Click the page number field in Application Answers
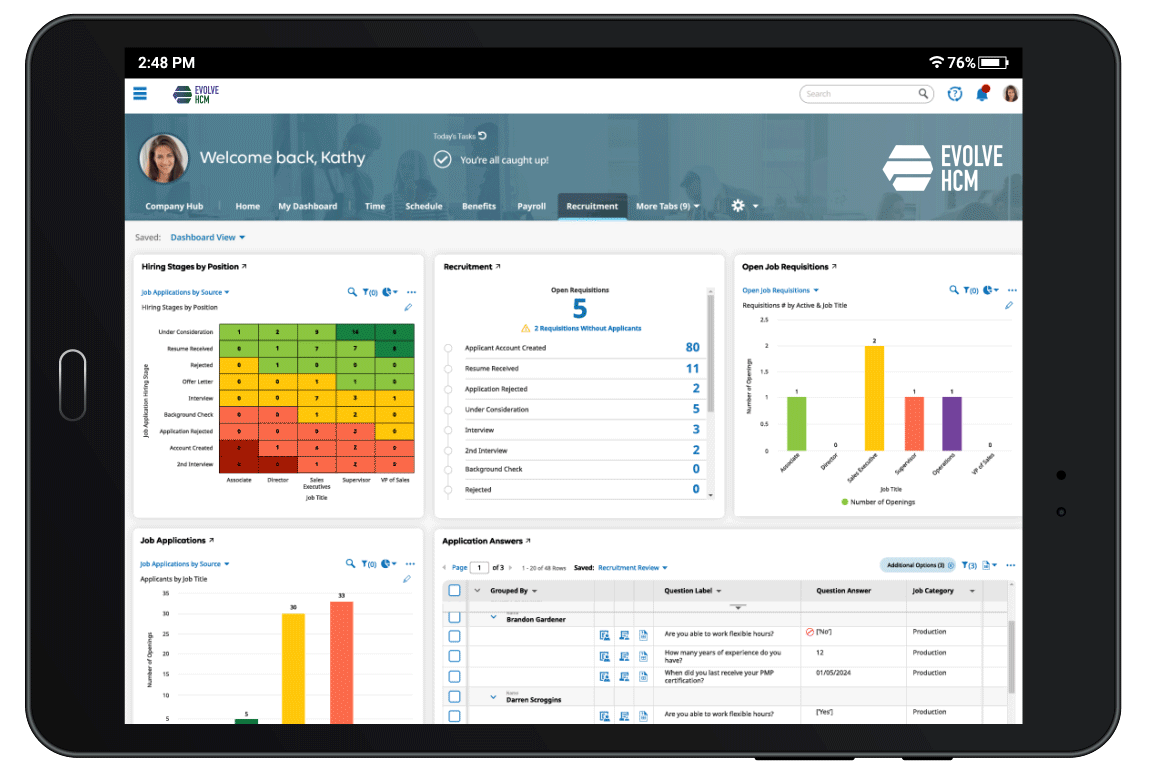 [x=479, y=568]
